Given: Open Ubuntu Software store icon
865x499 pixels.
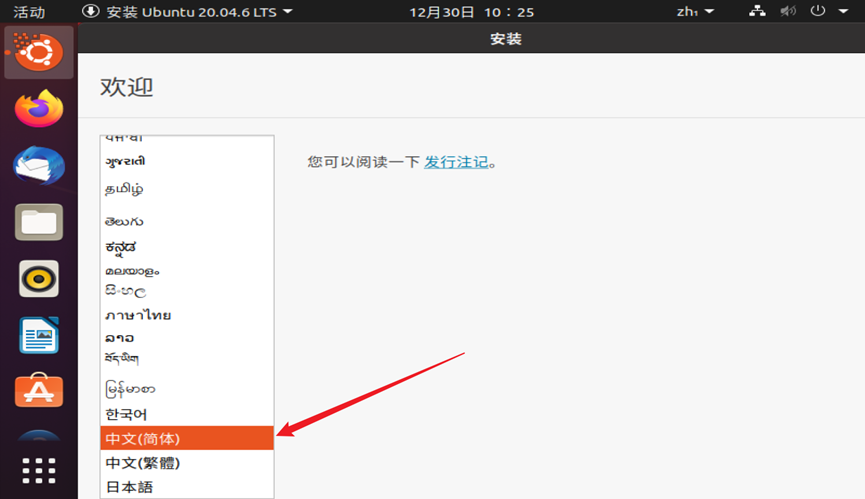Looking at the screenshot, I should 39,390.
